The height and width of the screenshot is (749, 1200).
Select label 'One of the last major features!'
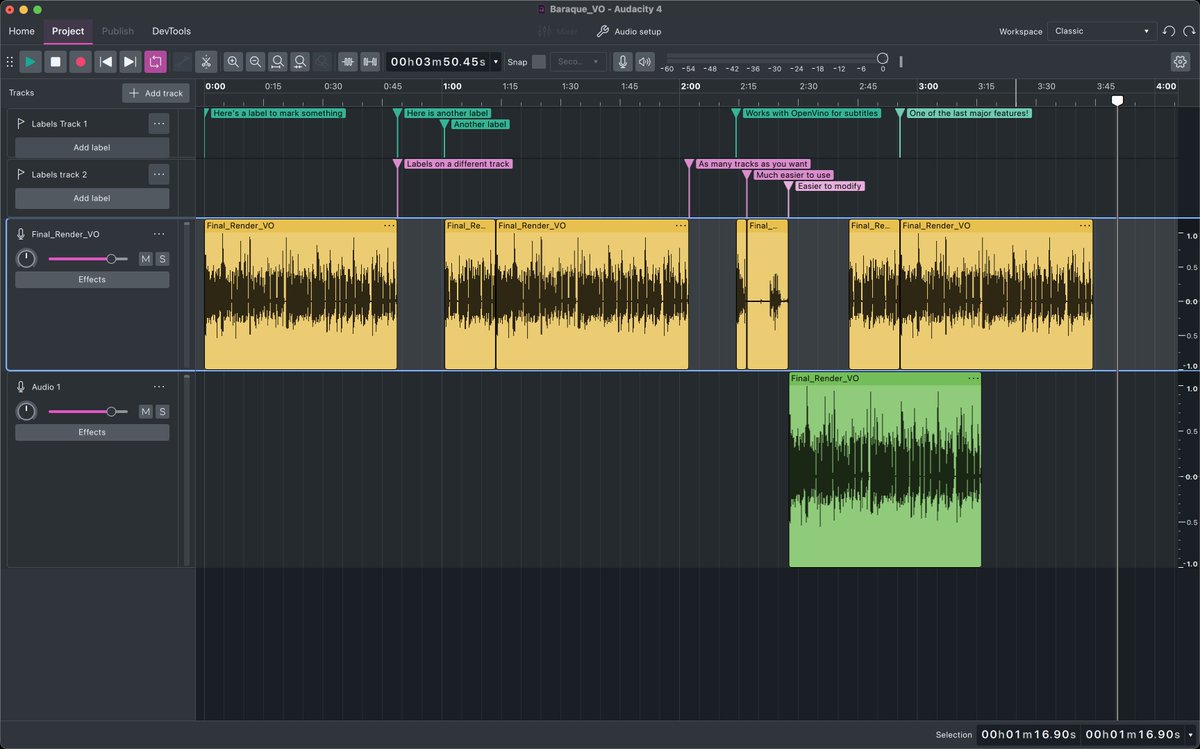click(x=969, y=113)
